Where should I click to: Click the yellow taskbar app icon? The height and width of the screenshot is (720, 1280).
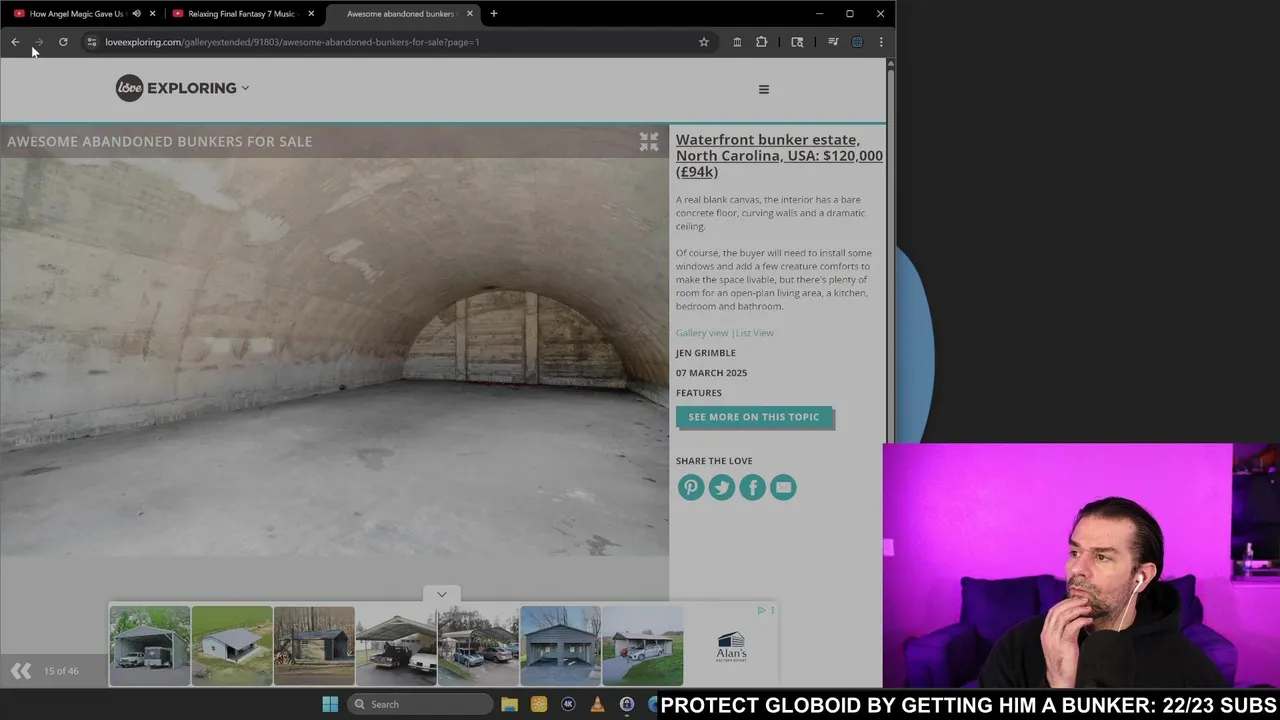(539, 704)
